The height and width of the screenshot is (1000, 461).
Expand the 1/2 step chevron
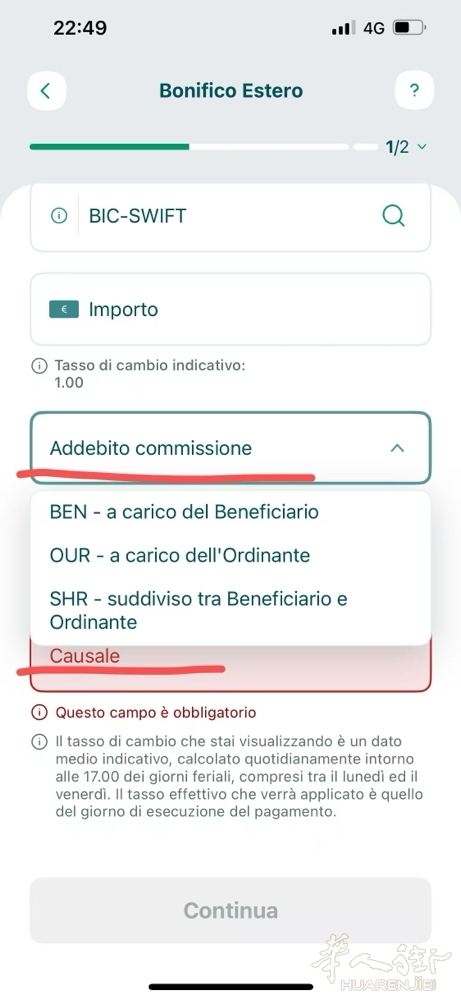click(421, 147)
